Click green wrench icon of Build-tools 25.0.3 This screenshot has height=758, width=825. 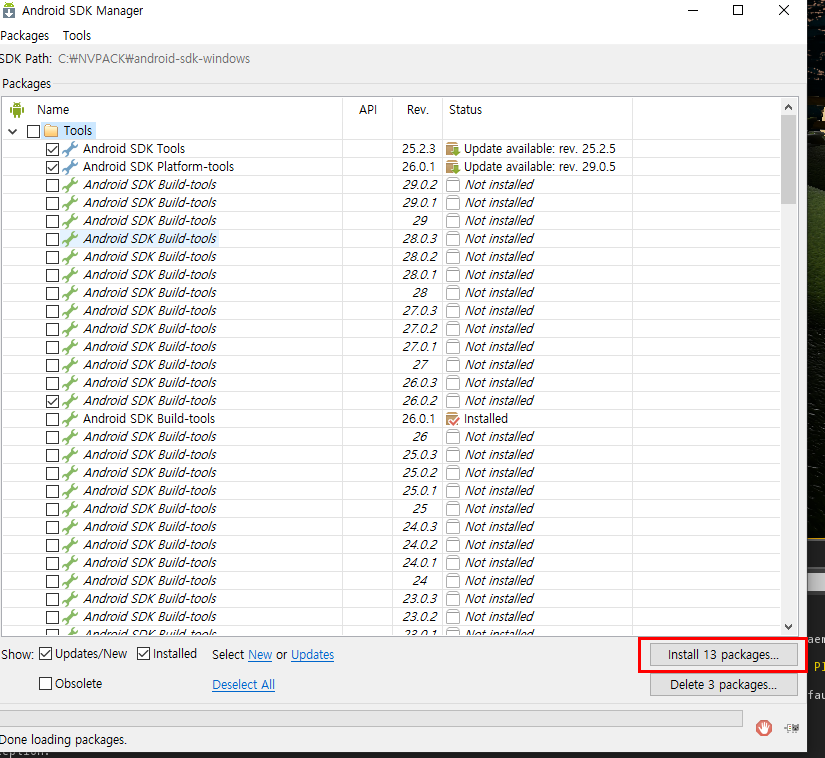tap(70, 454)
